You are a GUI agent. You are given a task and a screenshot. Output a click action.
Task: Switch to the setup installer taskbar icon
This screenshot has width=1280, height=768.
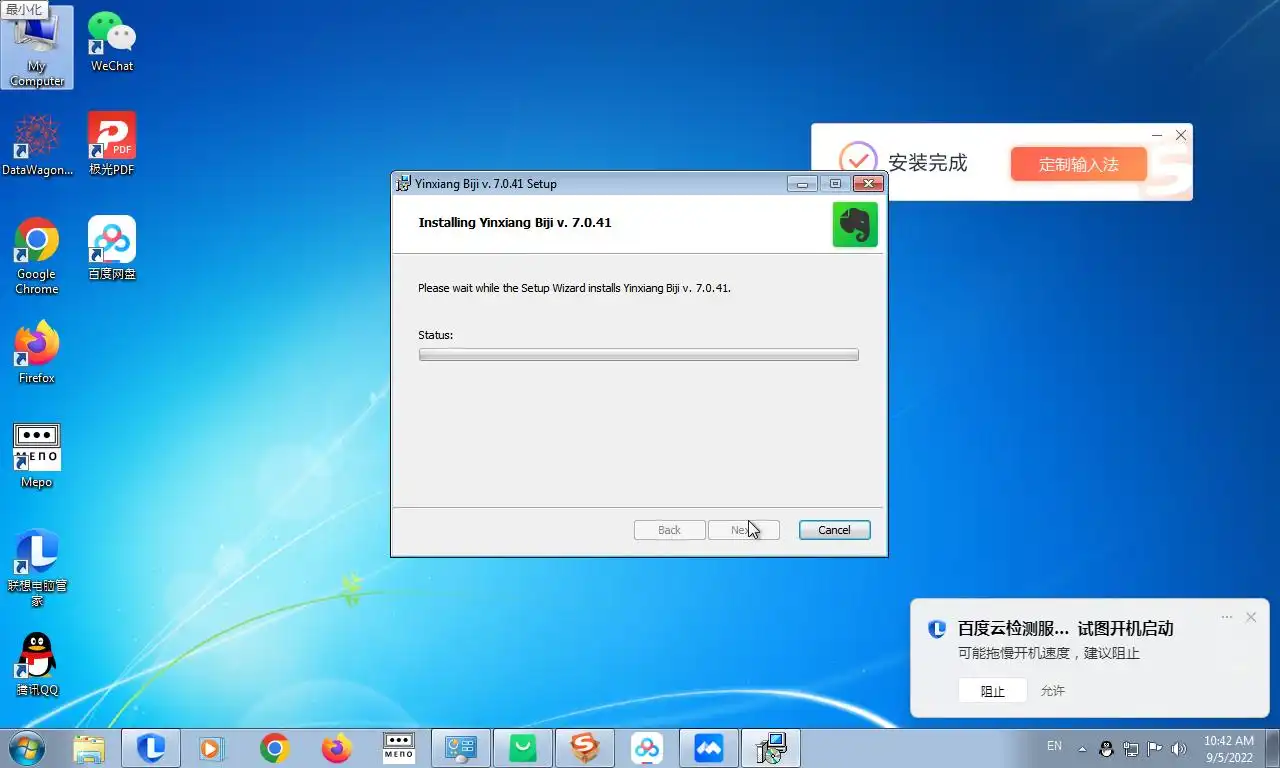coord(771,748)
